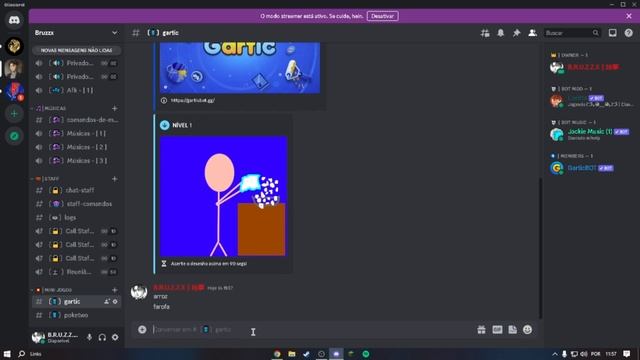The height and width of the screenshot is (360, 640).
Task: Add channel to MINI JOGOS category plus icon
Action: click(x=115, y=290)
